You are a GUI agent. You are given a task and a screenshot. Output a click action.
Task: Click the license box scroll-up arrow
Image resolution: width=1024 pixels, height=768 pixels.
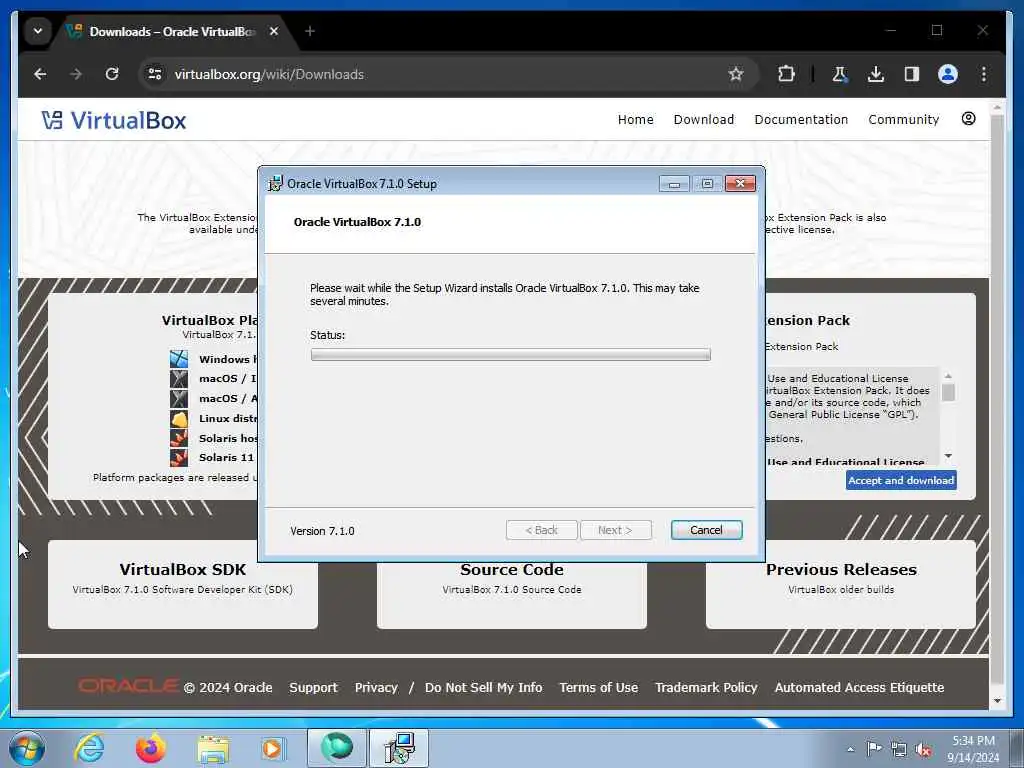[x=948, y=376]
